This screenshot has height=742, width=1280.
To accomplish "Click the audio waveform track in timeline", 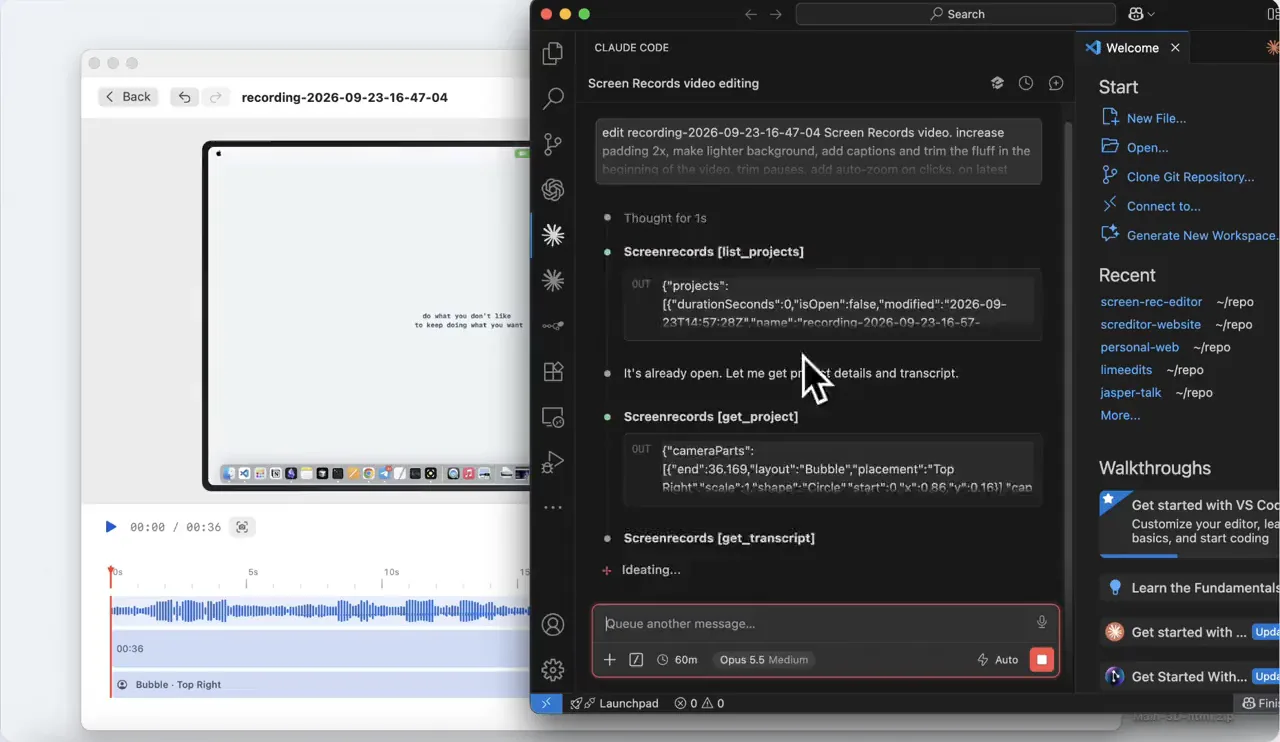I will [320, 610].
